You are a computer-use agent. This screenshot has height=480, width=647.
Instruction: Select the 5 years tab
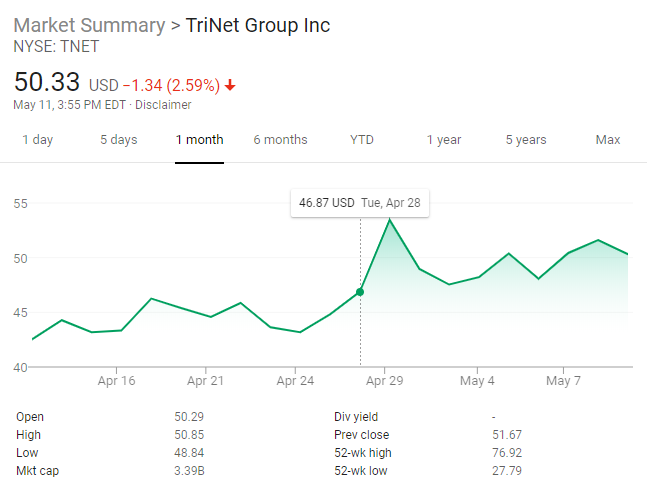click(526, 140)
